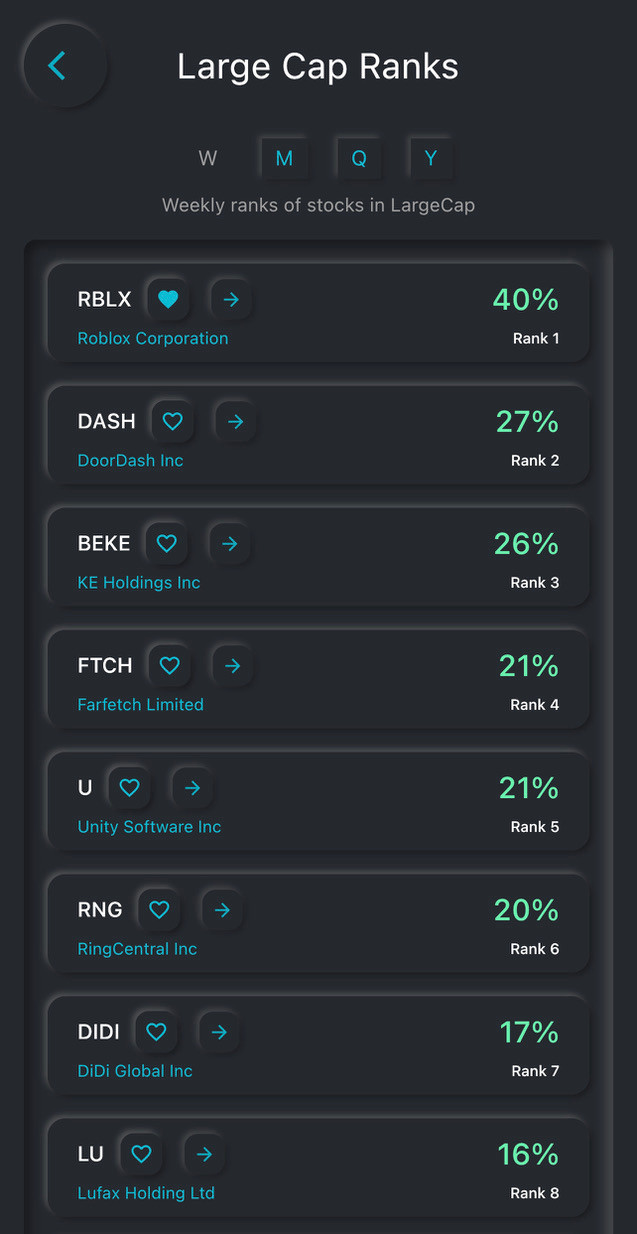Switch to the W weekly tab
637x1234 pixels.
pyautogui.click(x=208, y=158)
